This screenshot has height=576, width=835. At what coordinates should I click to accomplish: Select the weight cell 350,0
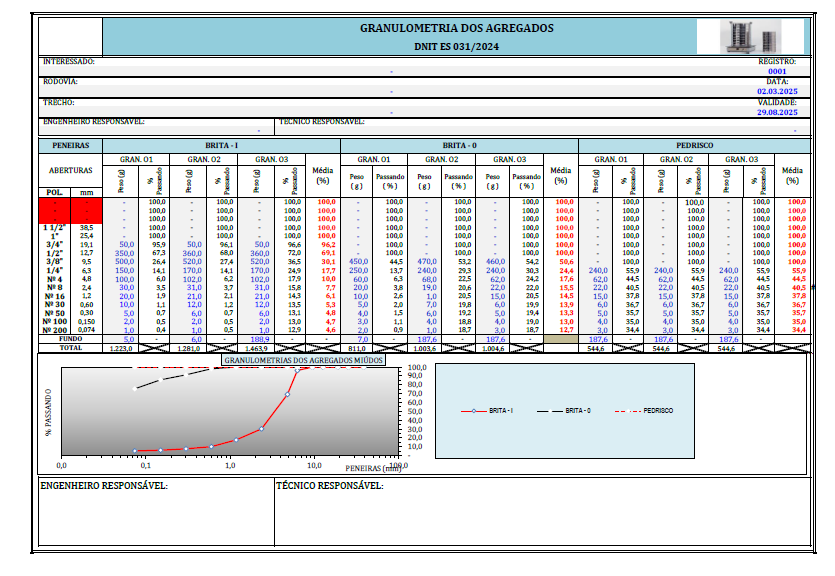[x=125, y=253]
